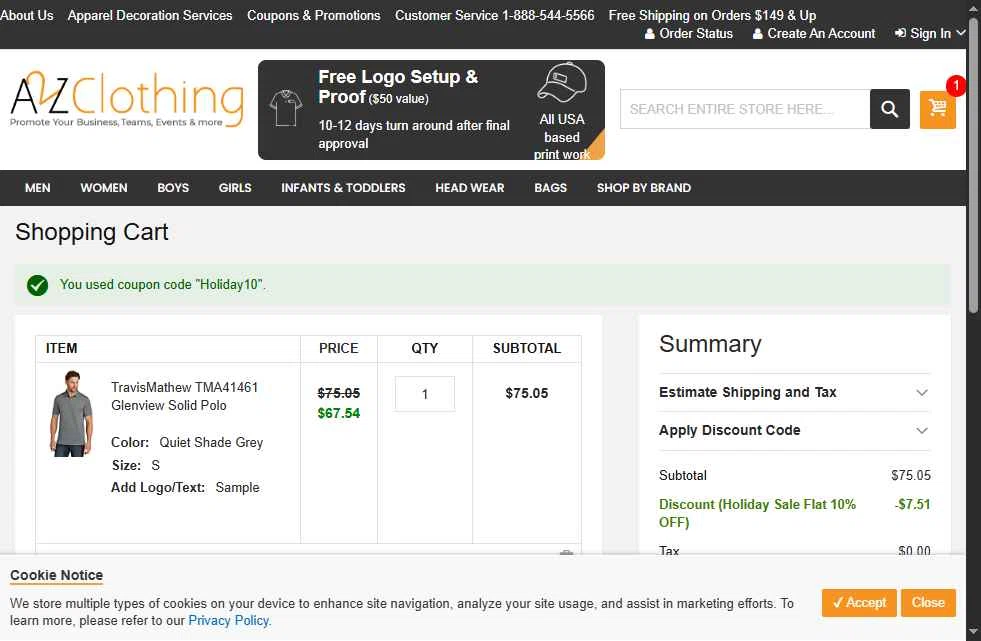The image size is (981, 641).
Task: Click the Order Status person icon
Action: click(650, 34)
